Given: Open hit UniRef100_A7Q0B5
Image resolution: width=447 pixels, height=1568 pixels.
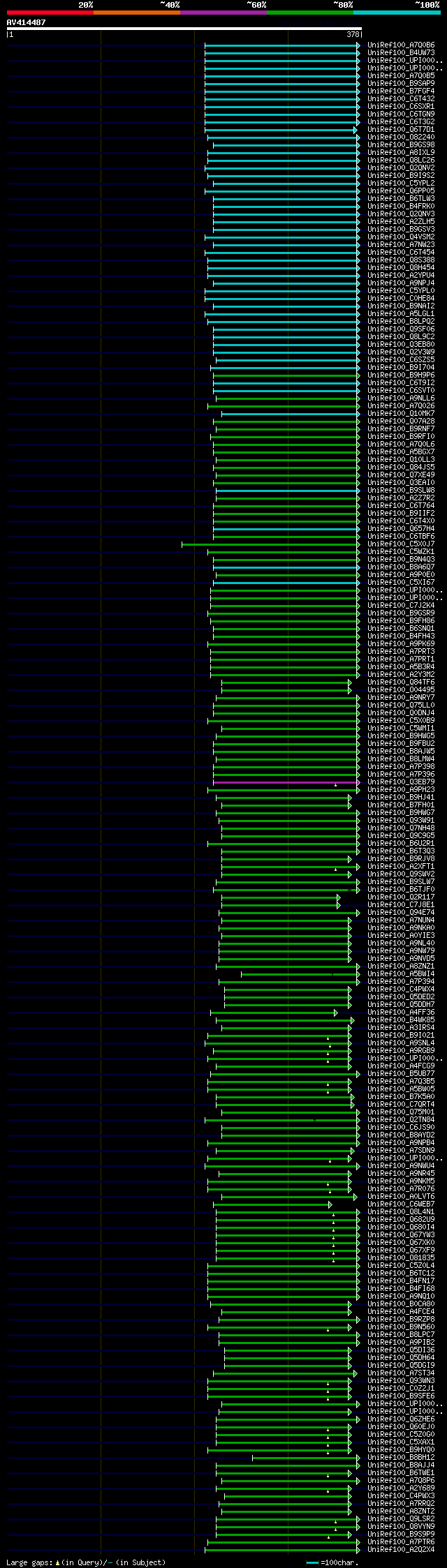Looking at the screenshot, I should 401,76.
